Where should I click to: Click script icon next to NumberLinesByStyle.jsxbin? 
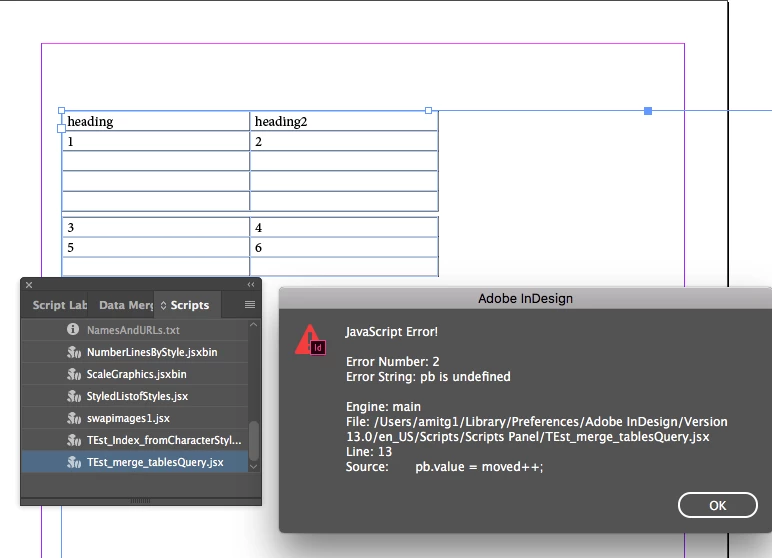pyautogui.click(x=74, y=352)
